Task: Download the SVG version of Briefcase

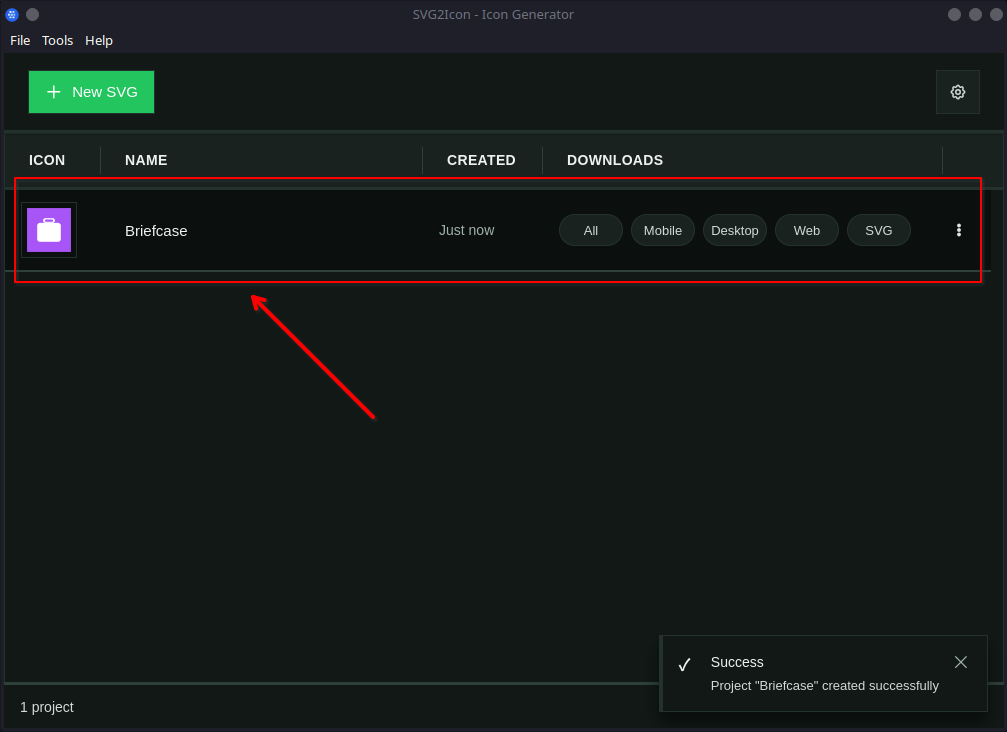Action: [x=878, y=230]
